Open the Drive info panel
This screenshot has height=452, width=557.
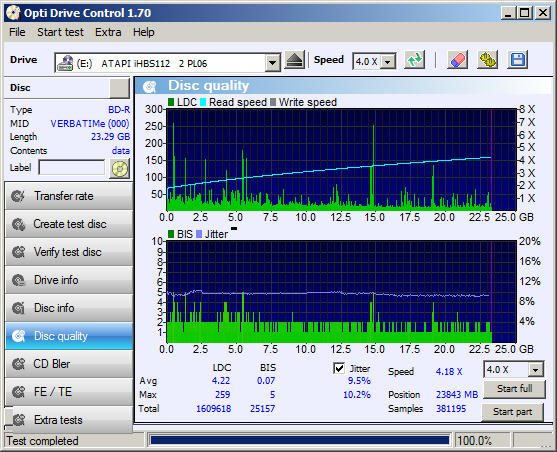point(69,280)
